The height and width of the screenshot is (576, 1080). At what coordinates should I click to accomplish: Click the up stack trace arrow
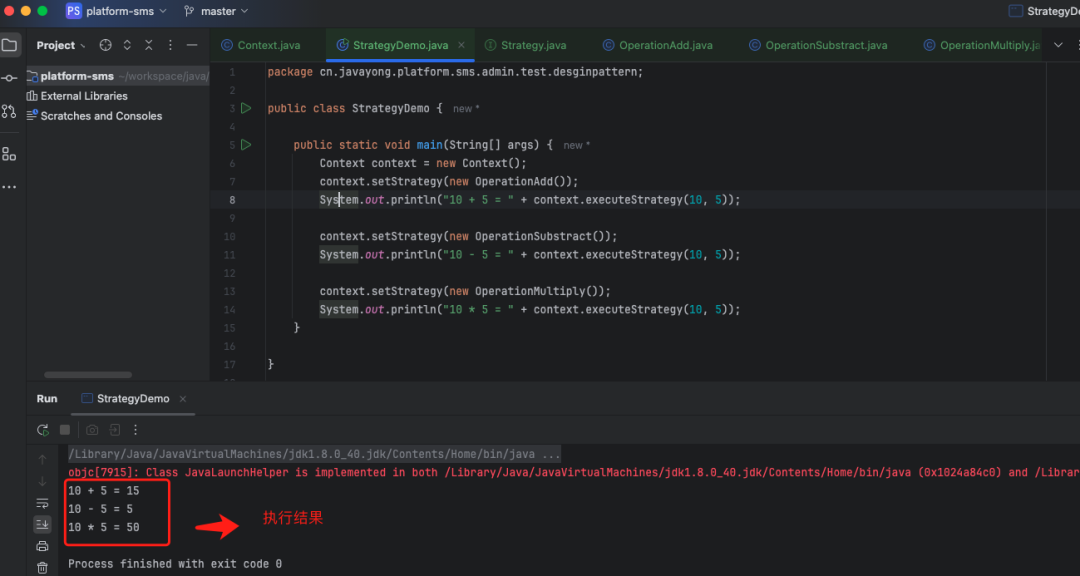pyautogui.click(x=43, y=460)
